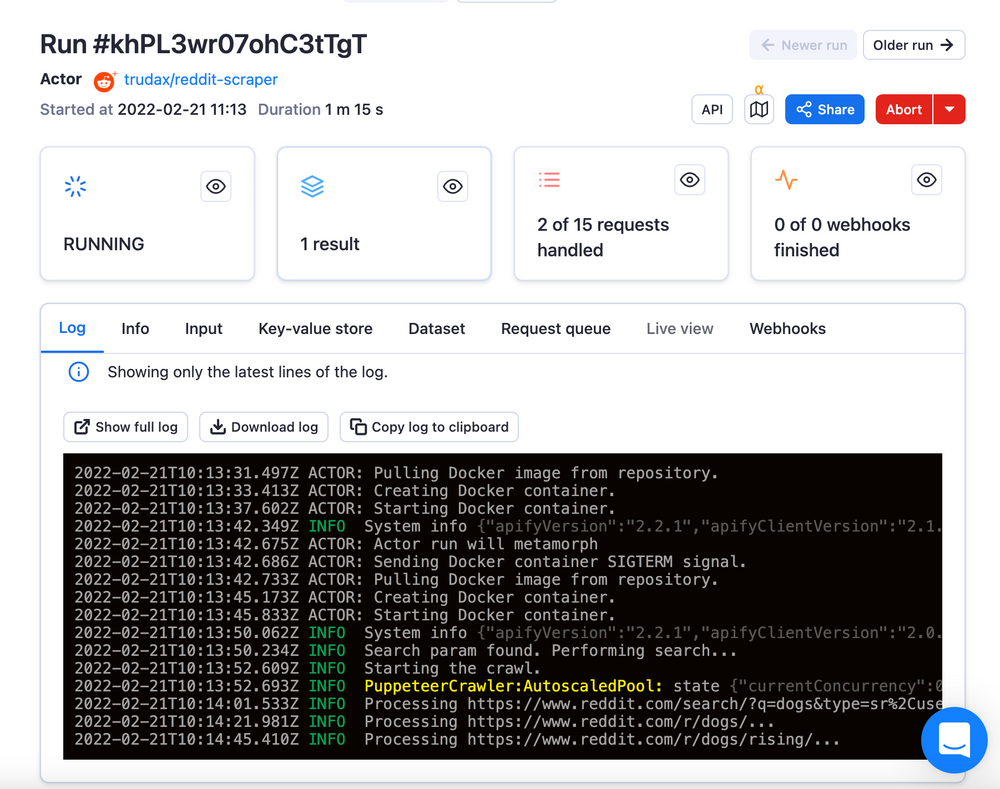Switch to the Dataset tab
1000x789 pixels.
(x=436, y=328)
